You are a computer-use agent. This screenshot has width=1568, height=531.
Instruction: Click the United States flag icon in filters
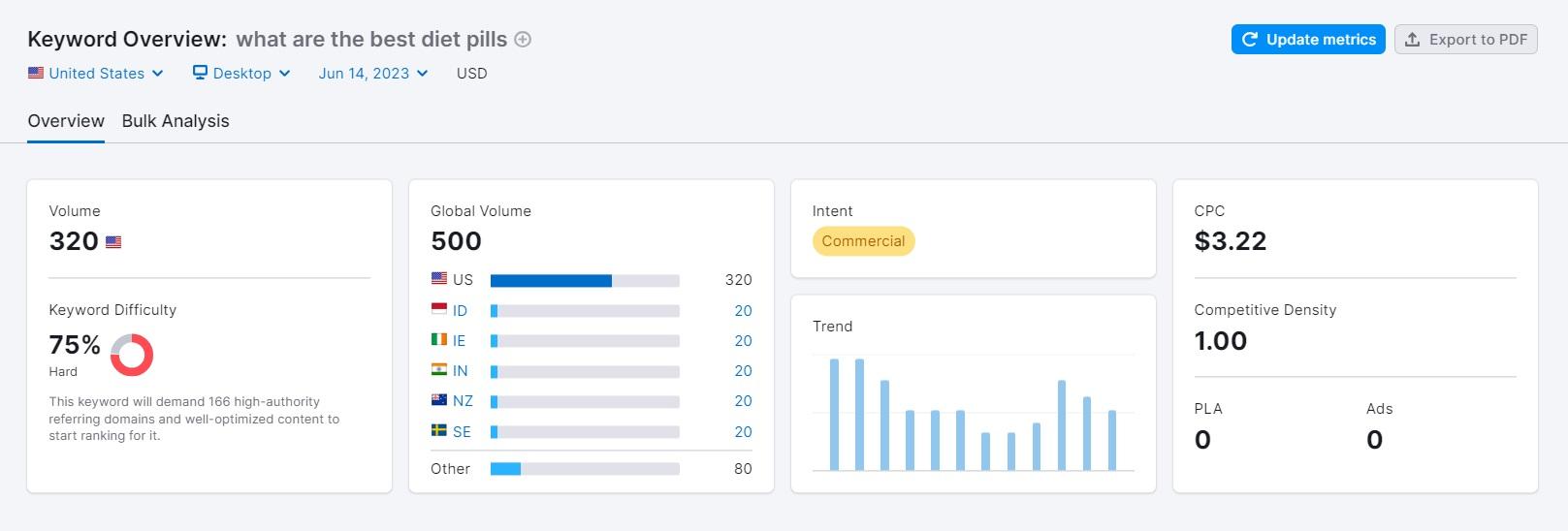click(36, 73)
